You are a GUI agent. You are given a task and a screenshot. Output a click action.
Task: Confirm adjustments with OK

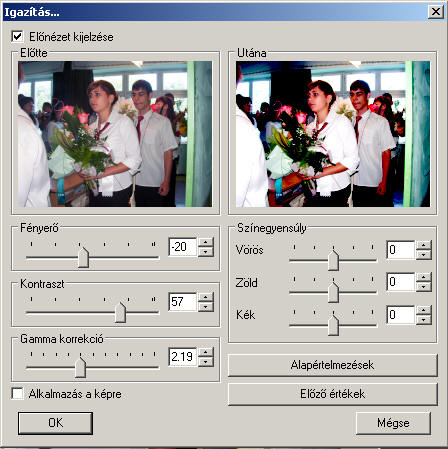(x=55, y=423)
